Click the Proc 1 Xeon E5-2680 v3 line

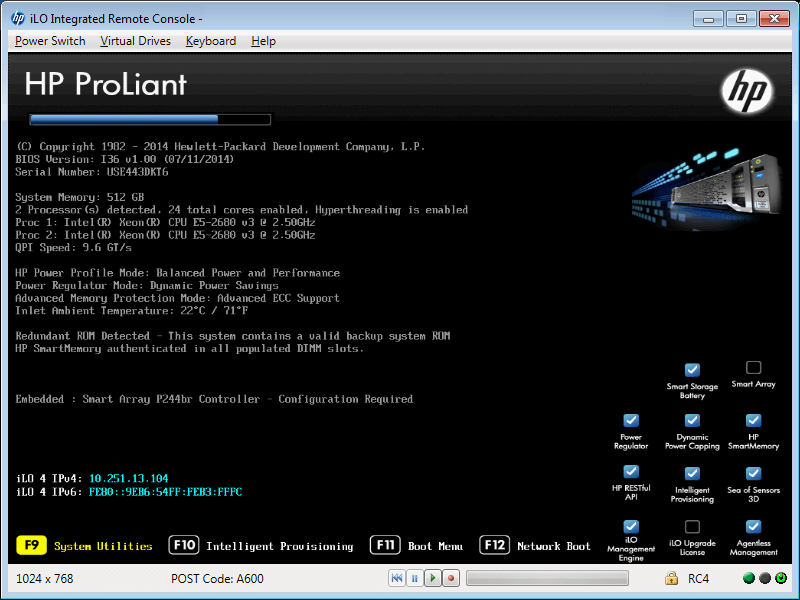point(165,222)
